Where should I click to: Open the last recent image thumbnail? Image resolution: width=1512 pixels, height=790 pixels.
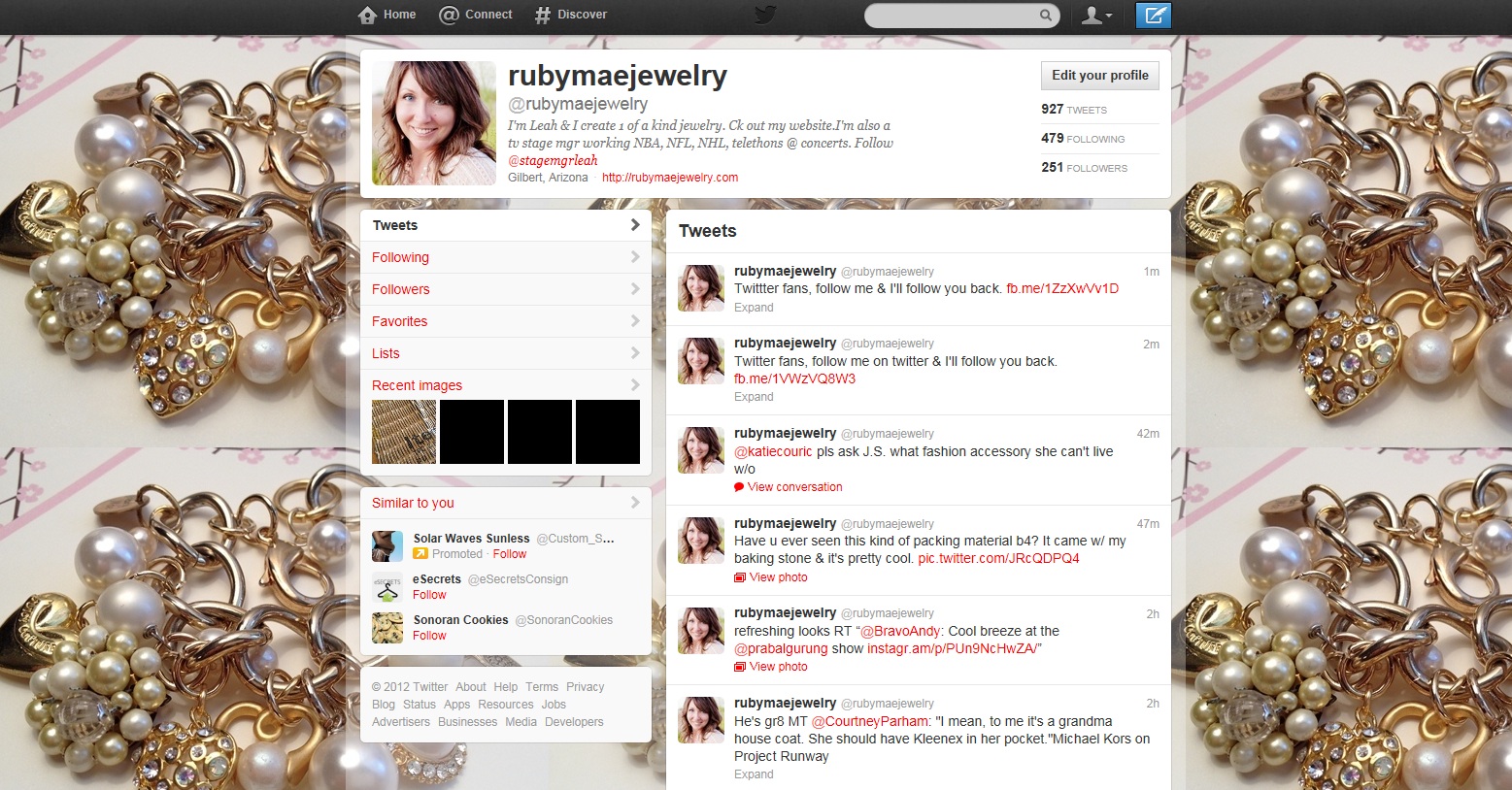click(x=608, y=432)
